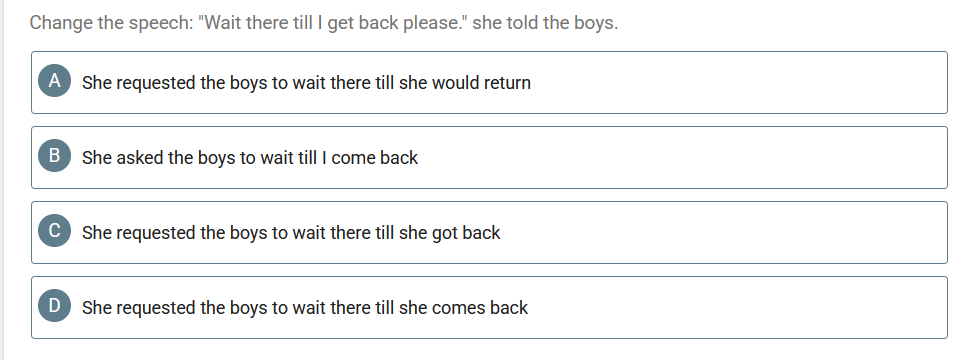This screenshot has width=971, height=360.
Task: Click empty space inside option D's box
Action: click(x=737, y=307)
